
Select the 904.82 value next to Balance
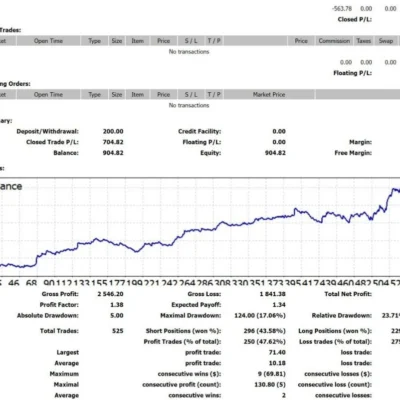(x=113, y=153)
